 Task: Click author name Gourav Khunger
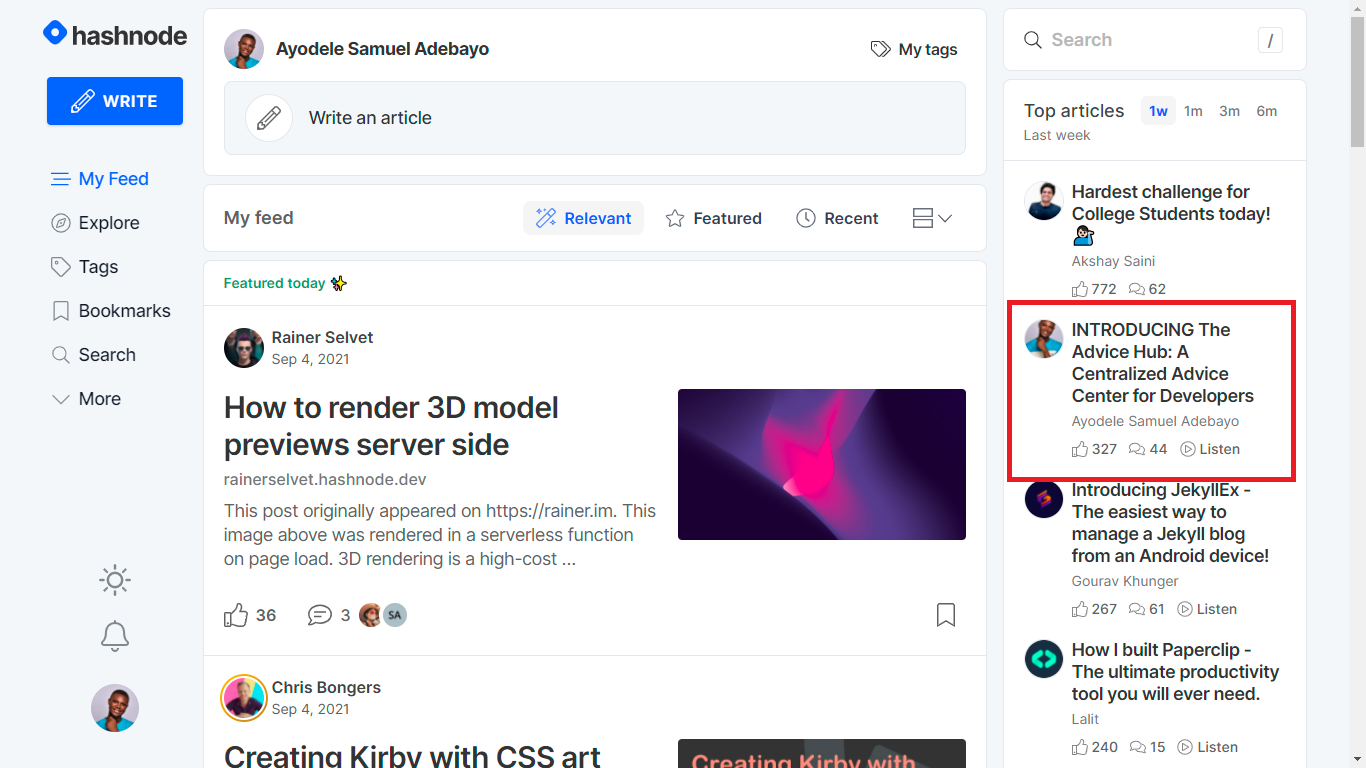1125,581
